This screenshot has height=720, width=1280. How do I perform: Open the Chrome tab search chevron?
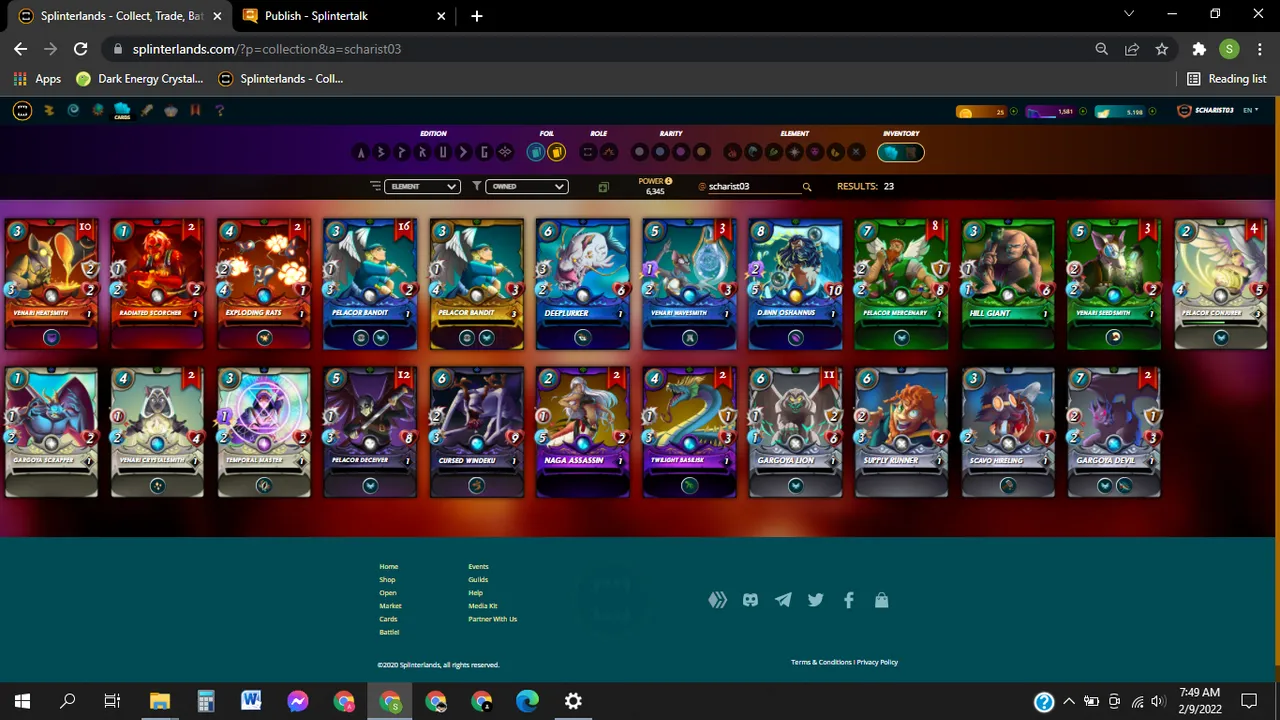(x=1129, y=15)
